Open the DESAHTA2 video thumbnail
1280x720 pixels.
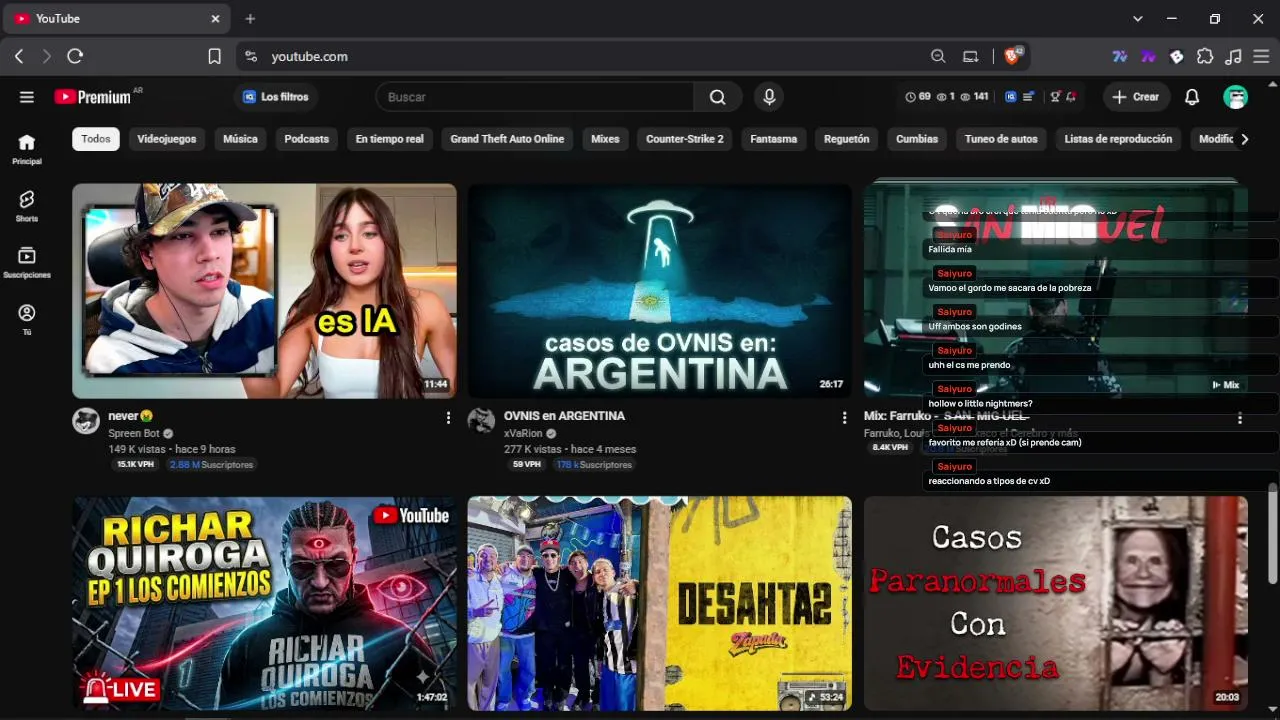tap(660, 604)
